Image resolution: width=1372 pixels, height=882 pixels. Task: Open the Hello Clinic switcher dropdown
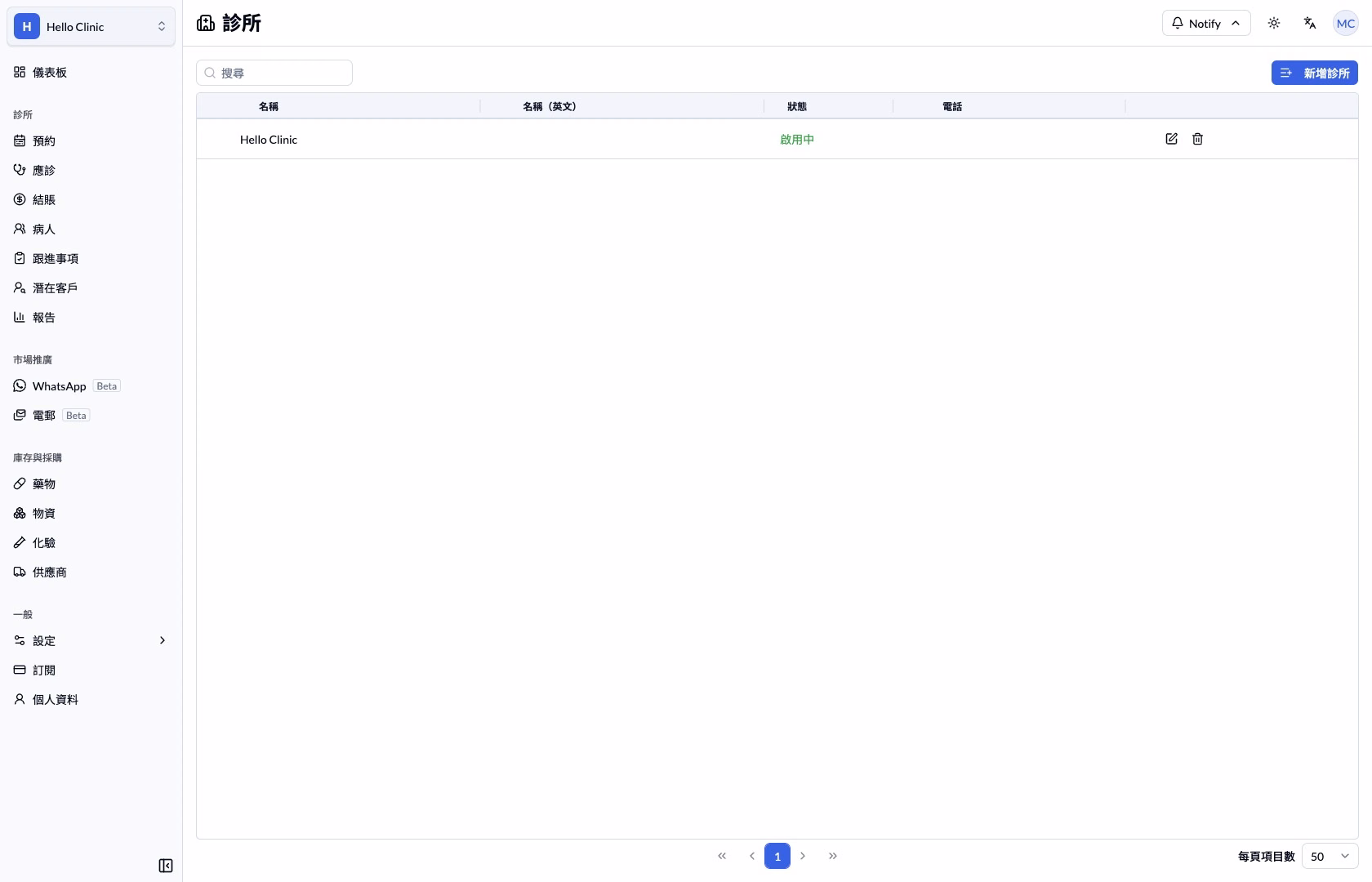pyautogui.click(x=91, y=27)
